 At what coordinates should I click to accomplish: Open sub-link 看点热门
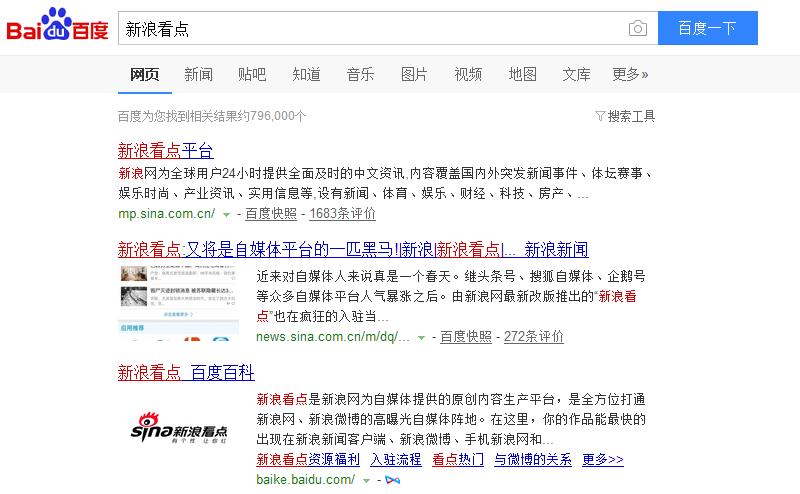[458, 460]
